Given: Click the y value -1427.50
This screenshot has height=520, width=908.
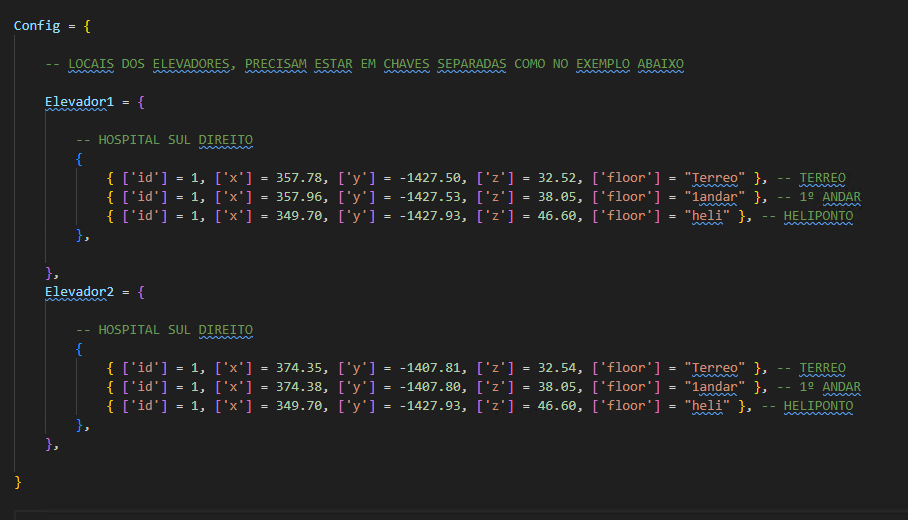Looking at the screenshot, I should click(422, 178).
